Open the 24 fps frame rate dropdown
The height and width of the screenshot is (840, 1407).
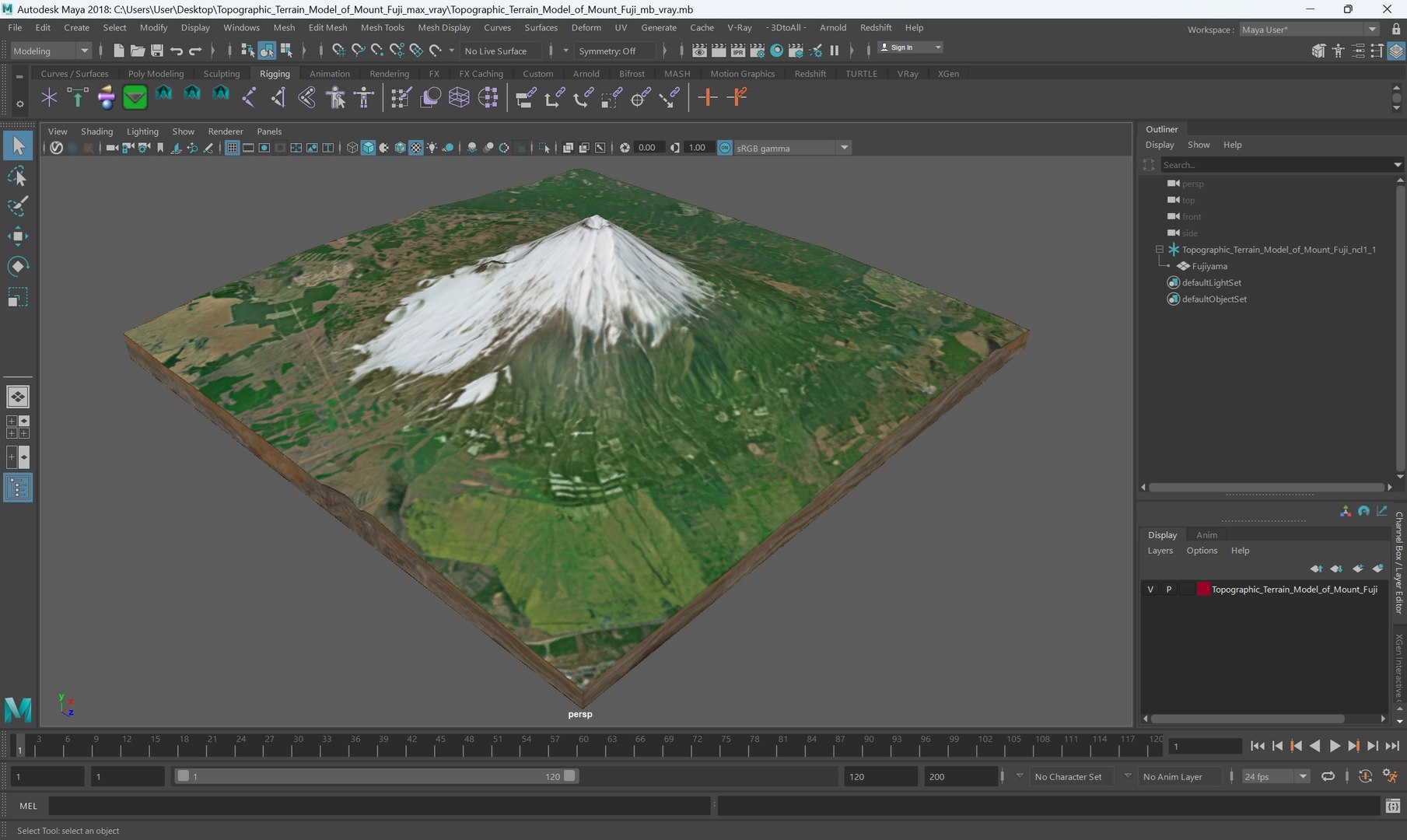pos(1275,776)
